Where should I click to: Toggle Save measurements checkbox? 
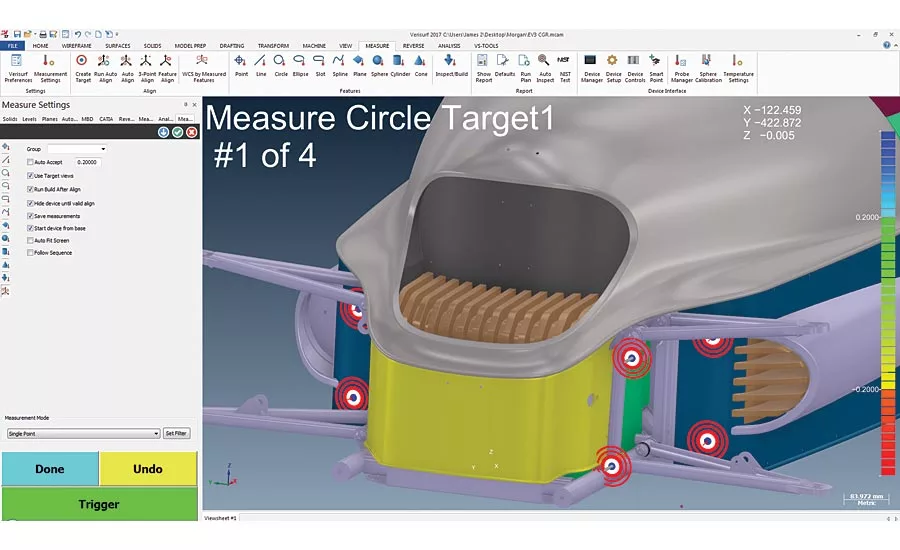point(30,216)
